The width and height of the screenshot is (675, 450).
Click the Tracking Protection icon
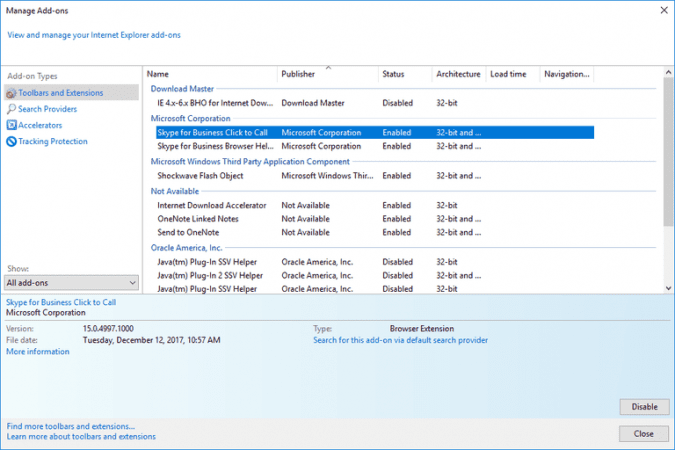[x=12, y=141]
